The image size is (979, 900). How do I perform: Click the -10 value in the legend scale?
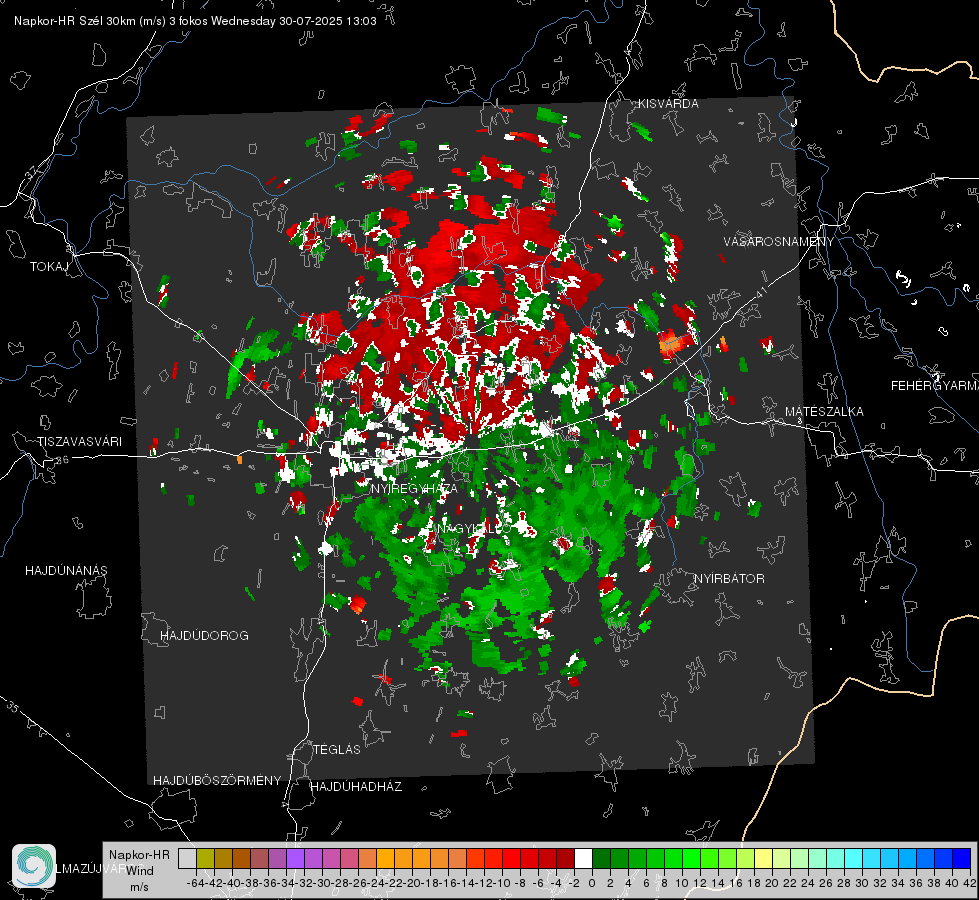pos(501,883)
